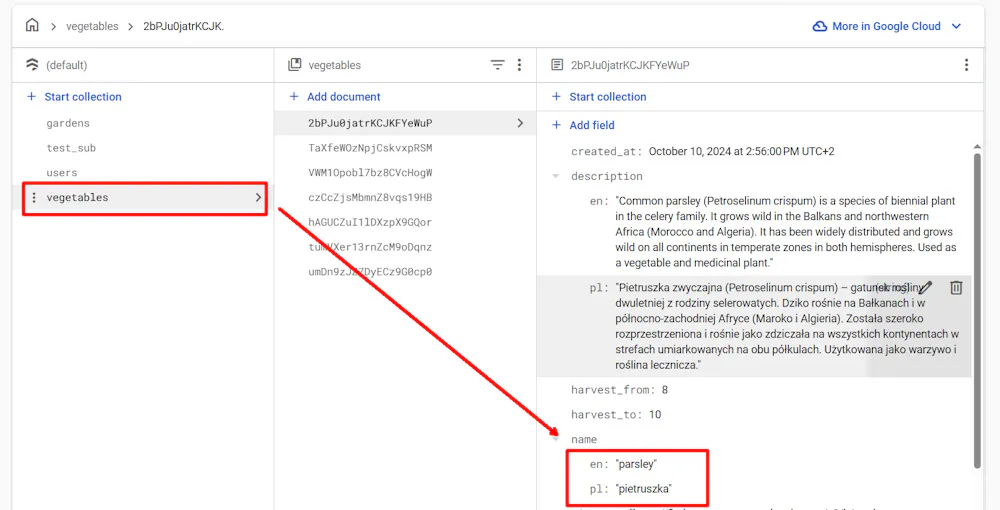Click the name en value "parsley"
The width and height of the screenshot is (1000, 510).
pos(636,464)
